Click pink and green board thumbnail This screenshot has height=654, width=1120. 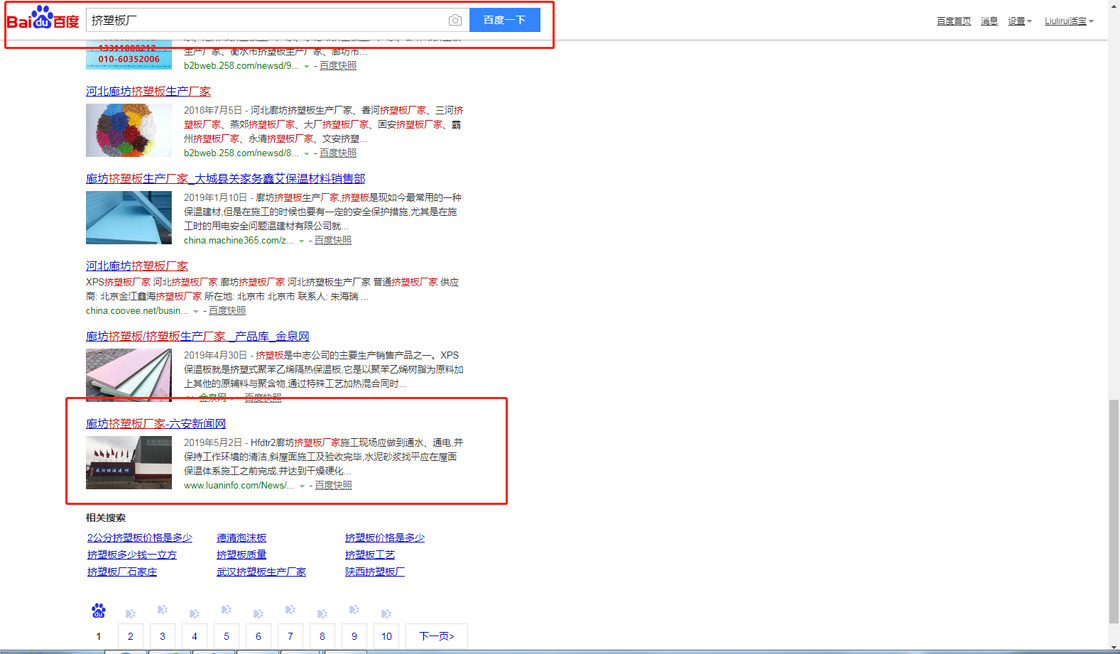point(129,375)
